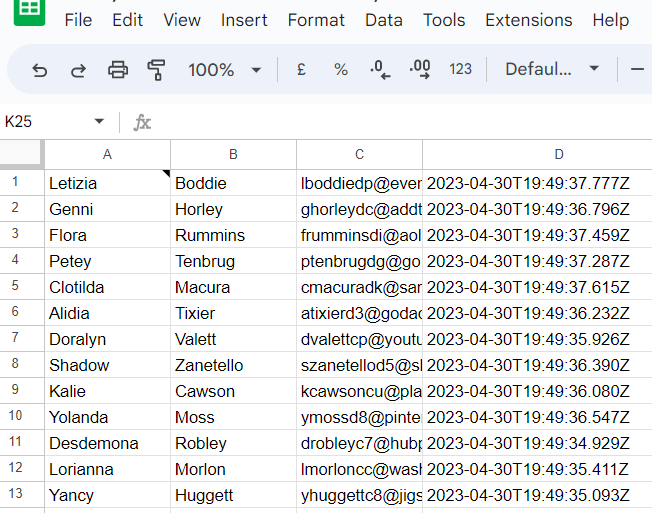Open the File menu
This screenshot has width=652, height=513.
coord(78,20)
